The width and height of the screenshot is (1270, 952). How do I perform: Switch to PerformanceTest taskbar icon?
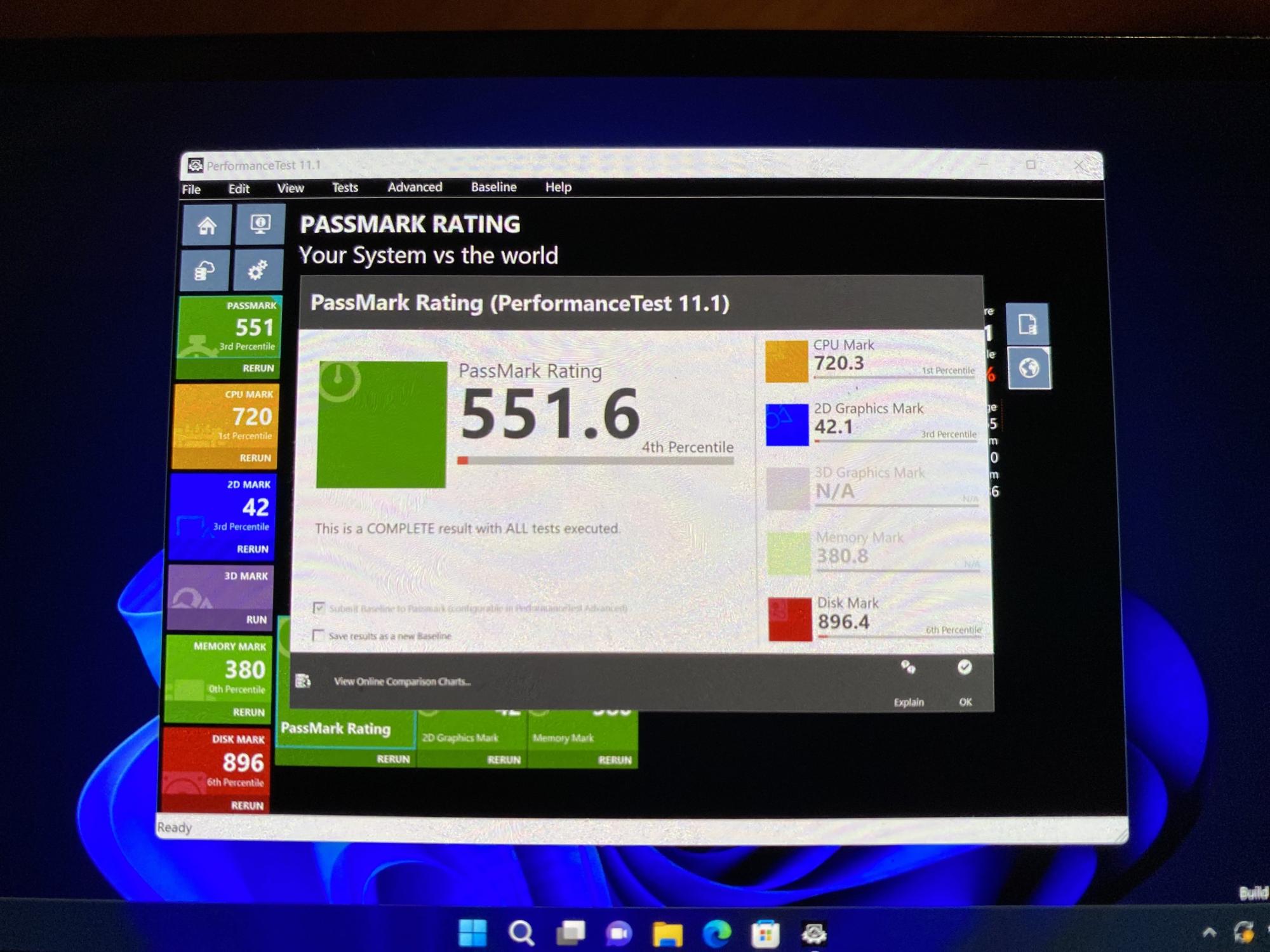(x=814, y=934)
